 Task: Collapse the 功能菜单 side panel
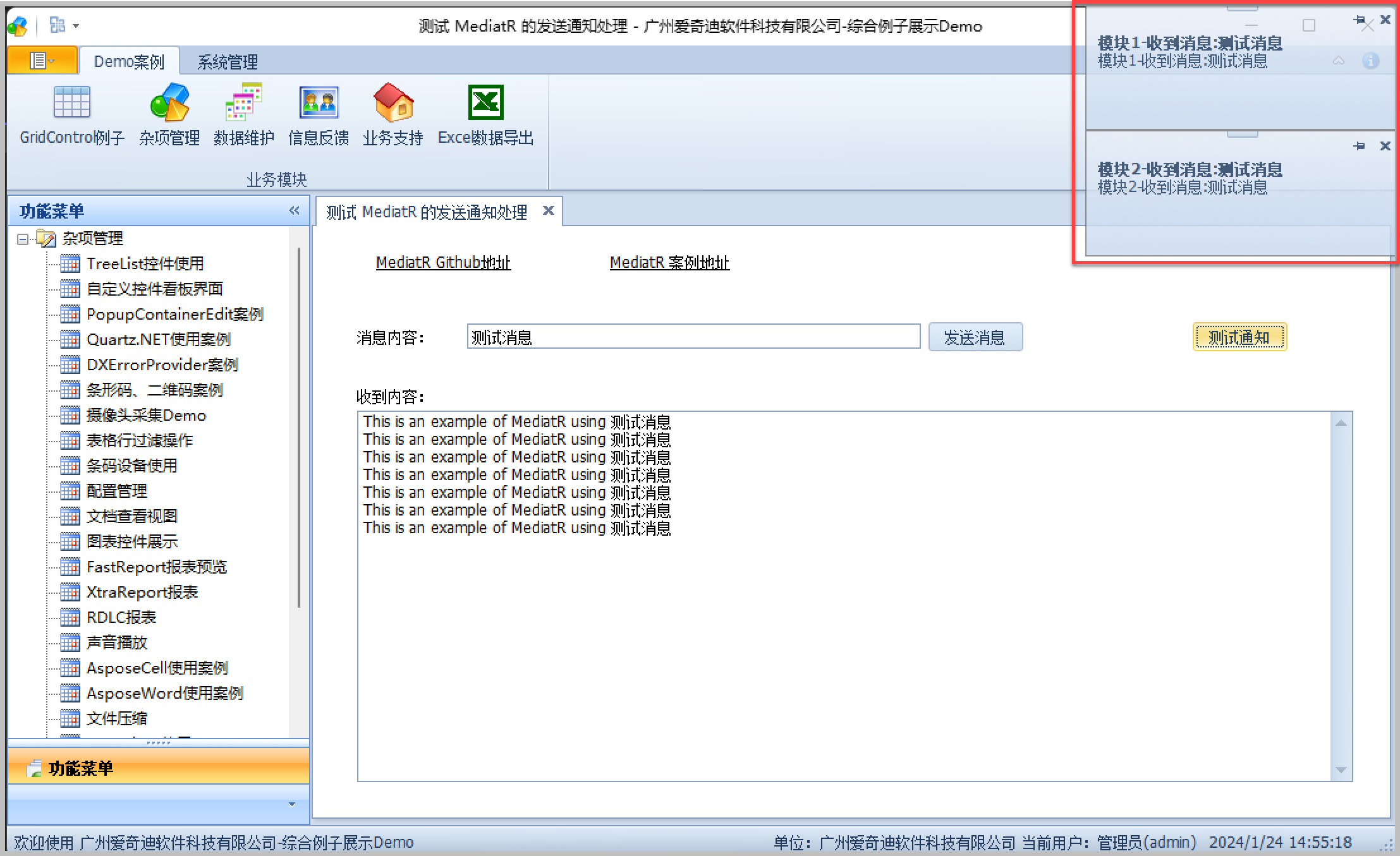[x=294, y=211]
